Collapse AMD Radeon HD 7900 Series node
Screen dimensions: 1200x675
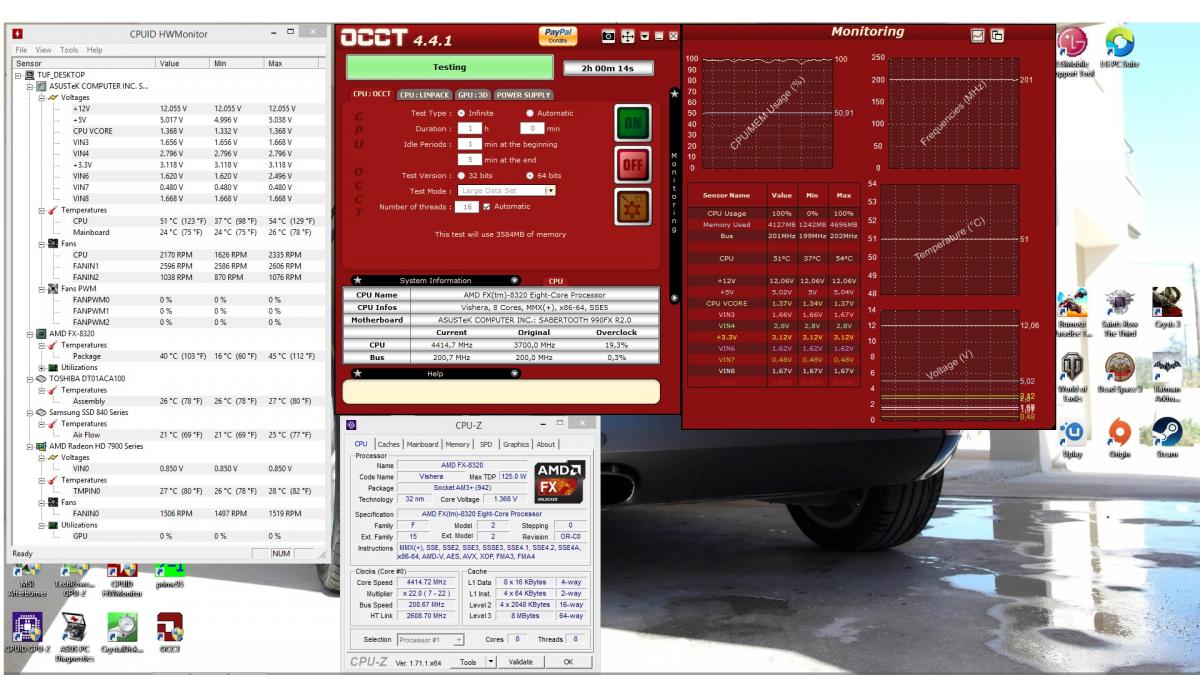pyautogui.click(x=30, y=446)
